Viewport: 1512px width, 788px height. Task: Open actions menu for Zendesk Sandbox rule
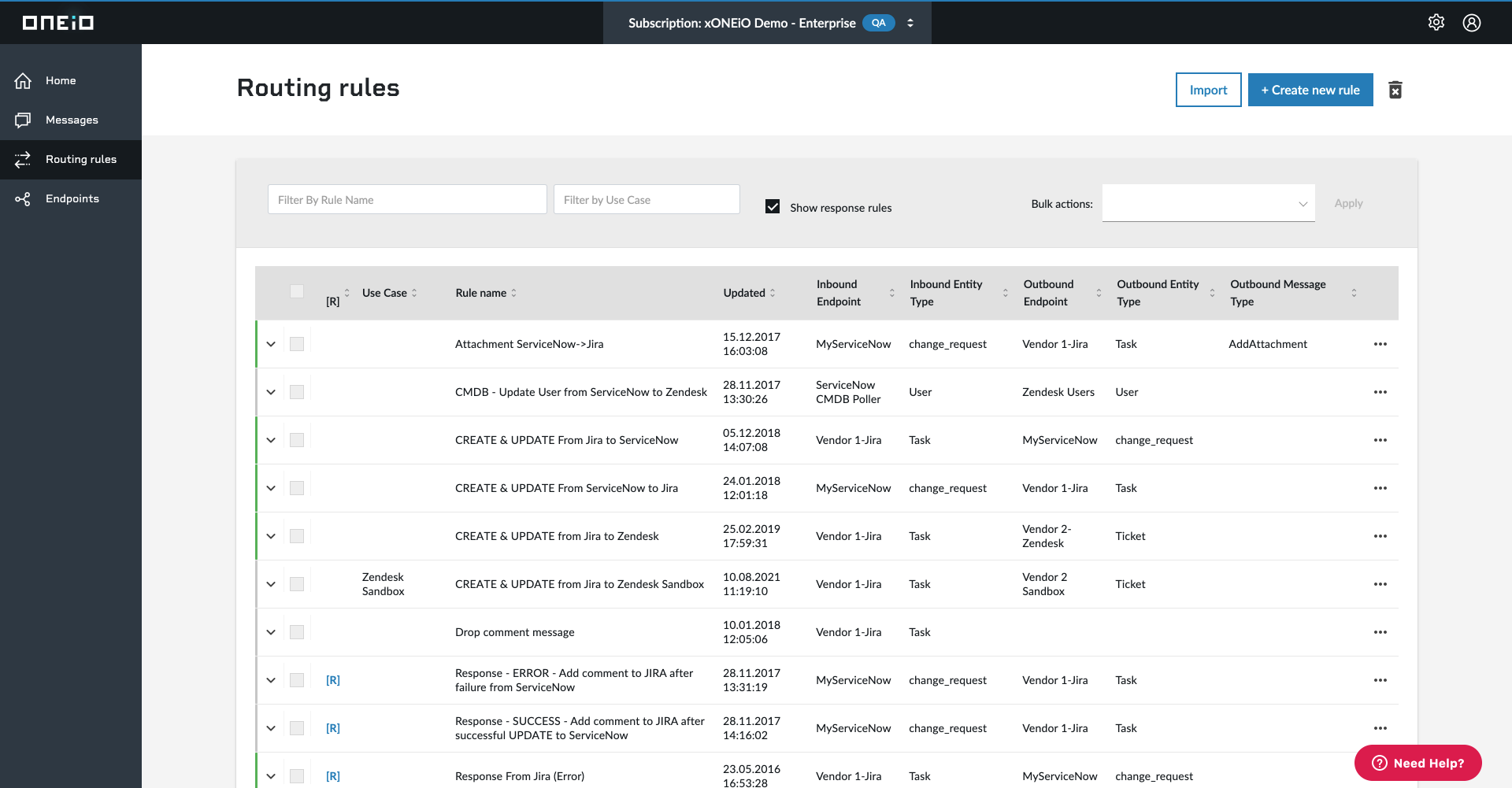(1380, 584)
